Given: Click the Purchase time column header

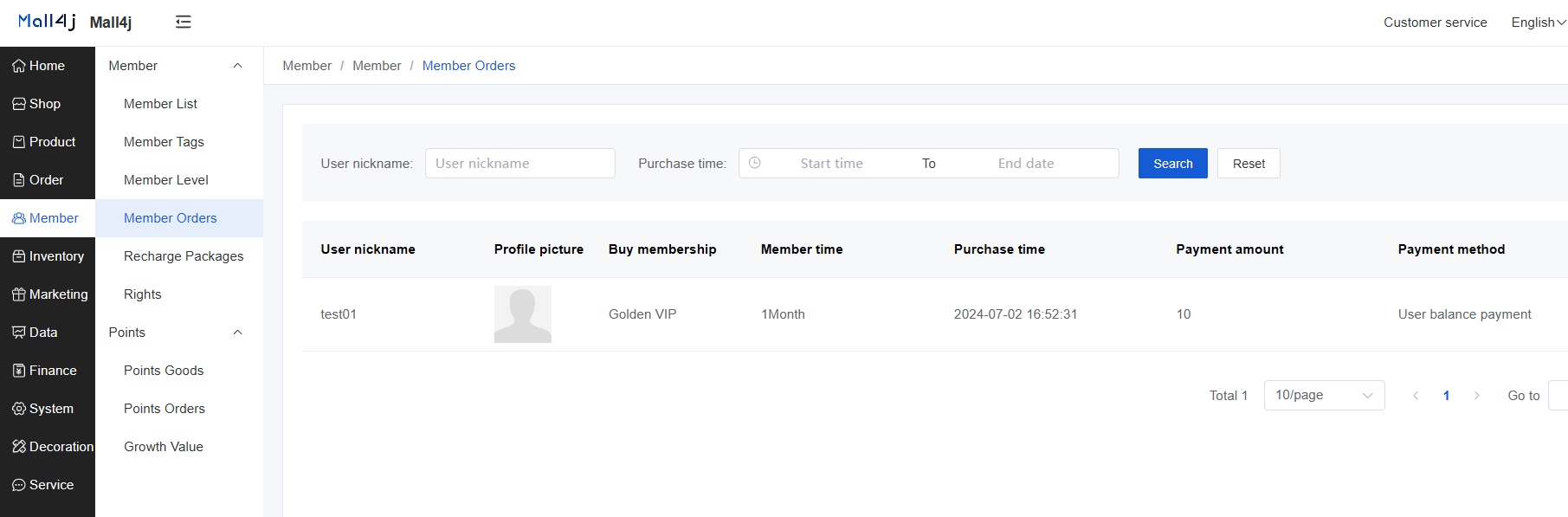Looking at the screenshot, I should coord(999,249).
